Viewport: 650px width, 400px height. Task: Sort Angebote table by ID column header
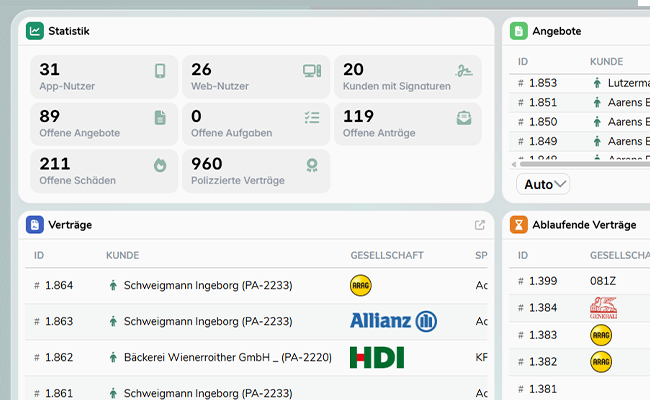point(523,62)
